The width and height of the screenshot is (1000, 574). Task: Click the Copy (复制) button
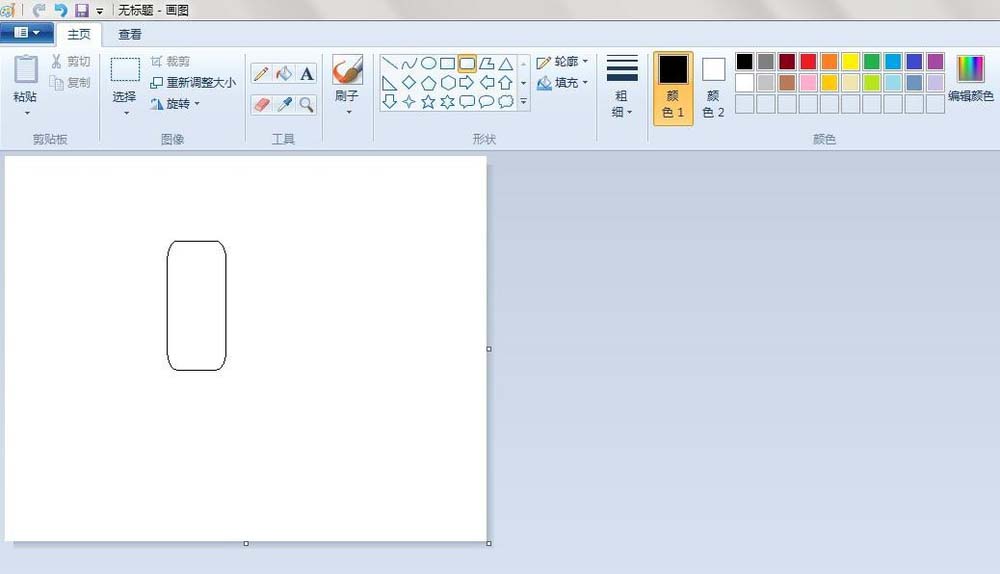click(x=71, y=82)
